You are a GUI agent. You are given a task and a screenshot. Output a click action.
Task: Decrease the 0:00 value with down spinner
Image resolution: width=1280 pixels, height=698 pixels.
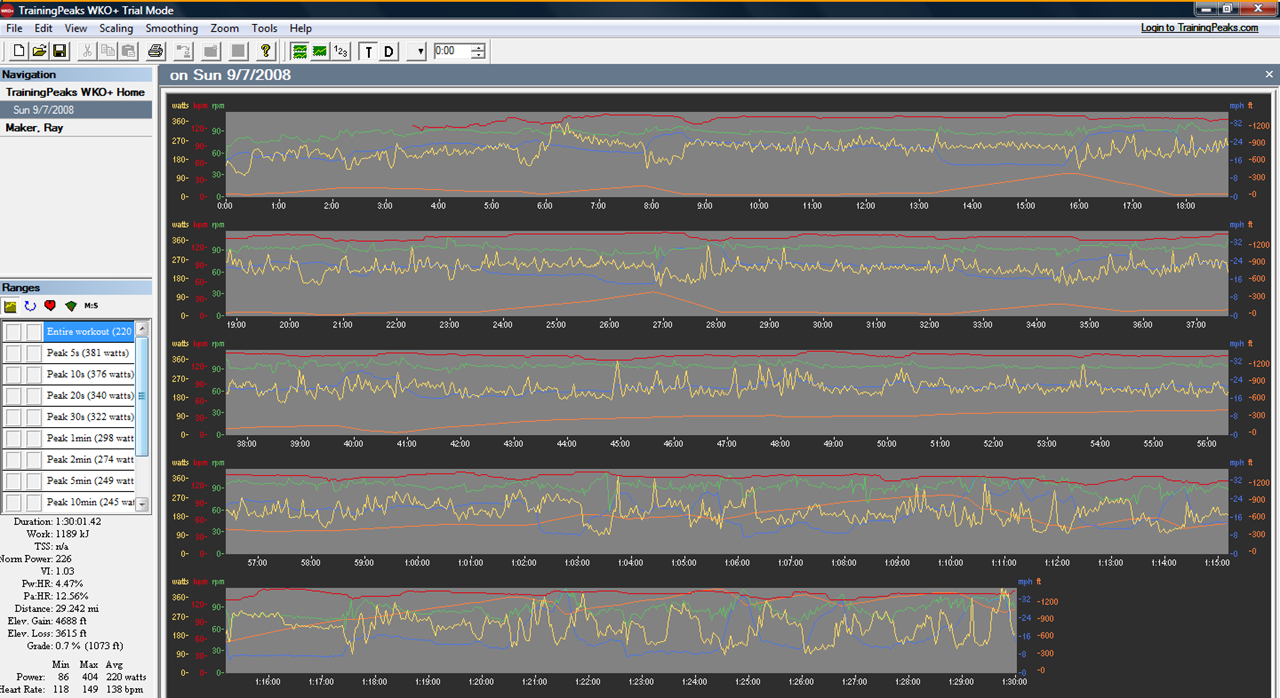tap(478, 55)
